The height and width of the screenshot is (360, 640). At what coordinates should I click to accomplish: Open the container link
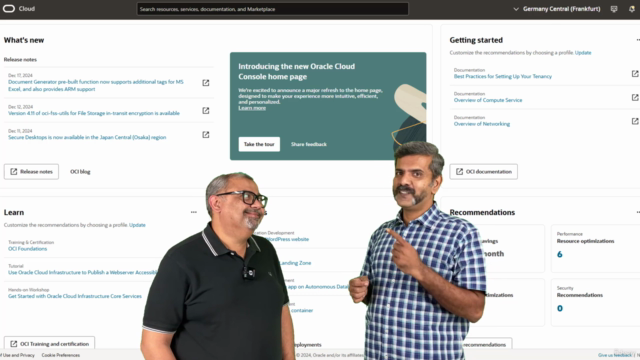[302, 310]
